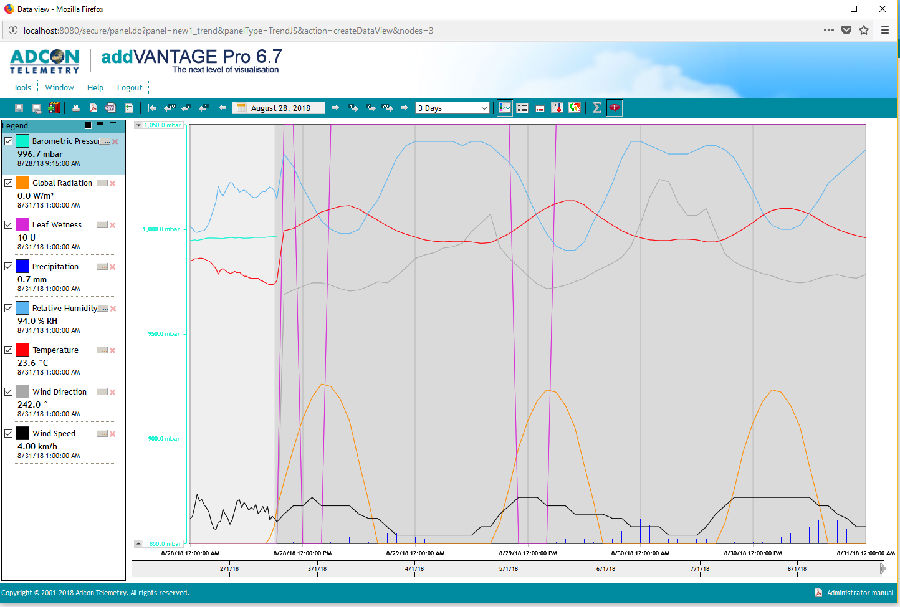Switch to table view icon

pyautogui.click(x=522, y=107)
